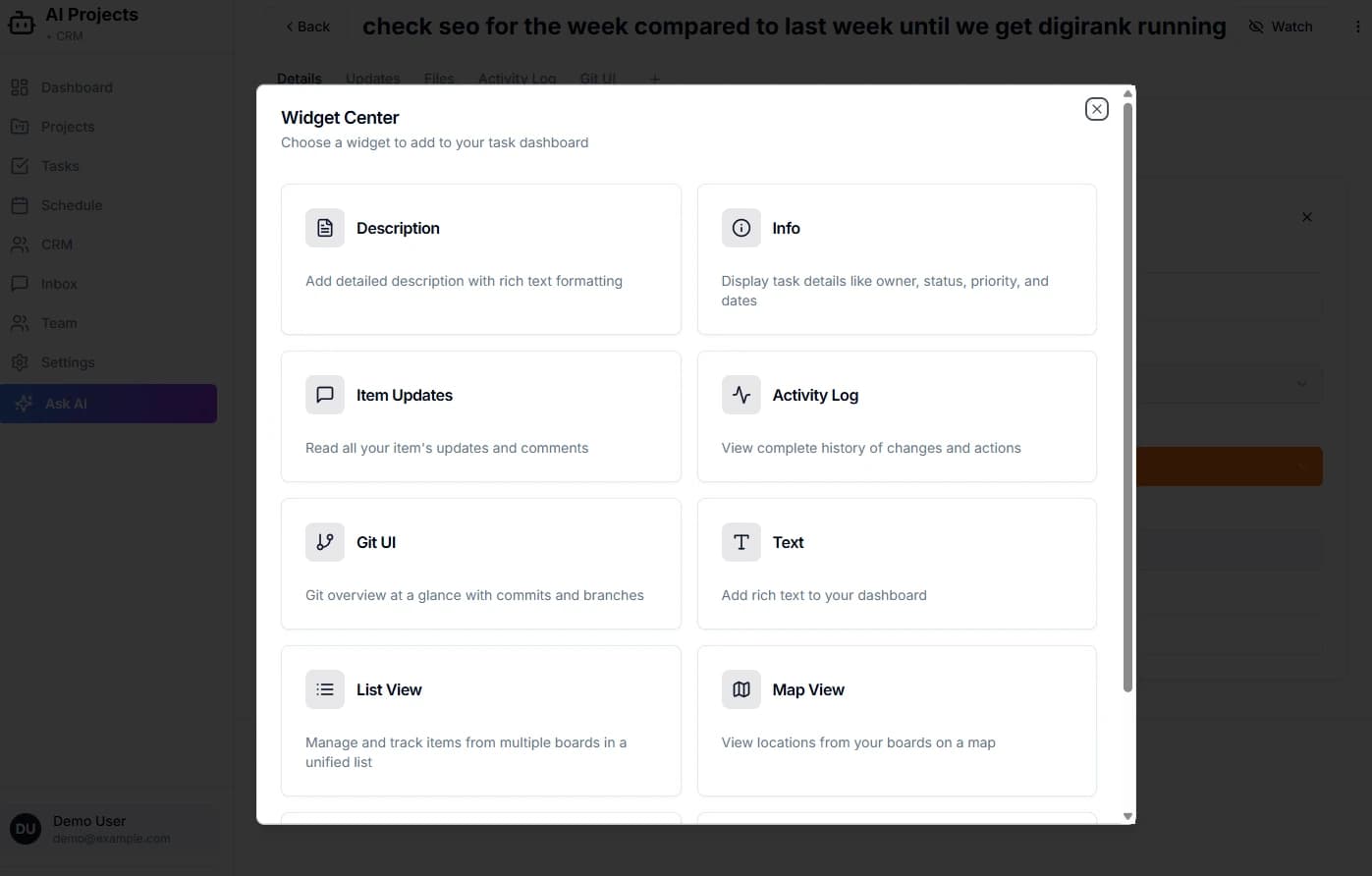Image resolution: width=1372 pixels, height=876 pixels.
Task: Select the Git UI widget
Action: click(480, 562)
